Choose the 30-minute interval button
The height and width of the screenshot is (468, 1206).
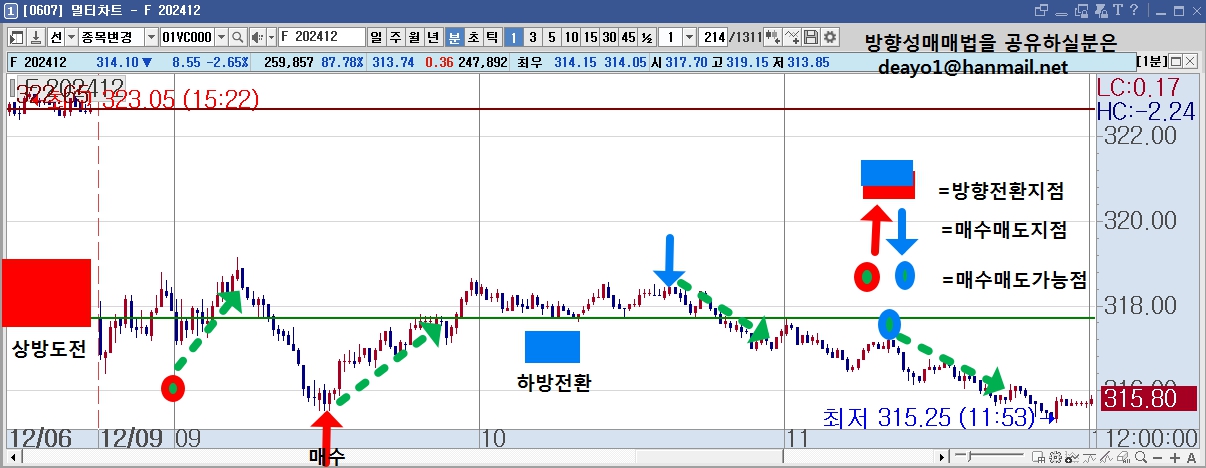click(x=609, y=37)
